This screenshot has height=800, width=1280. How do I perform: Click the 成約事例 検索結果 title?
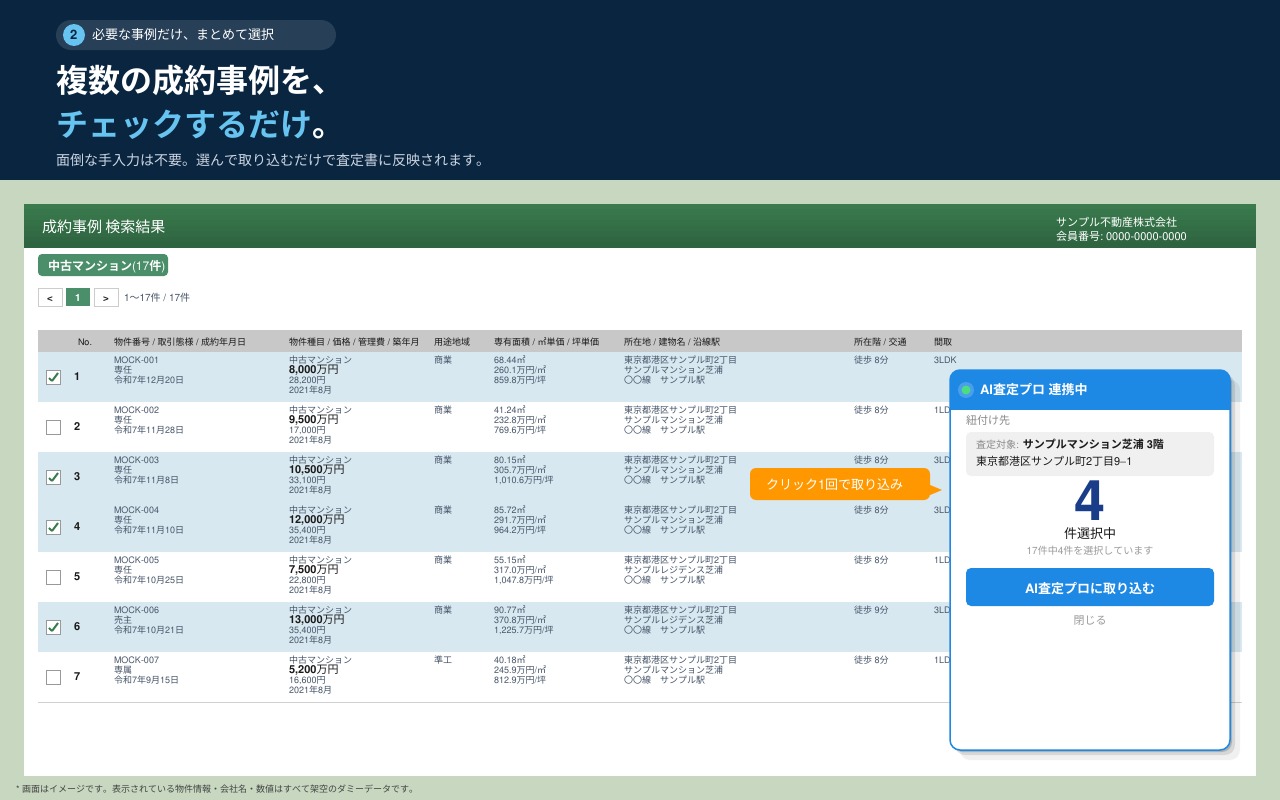[x=104, y=227]
